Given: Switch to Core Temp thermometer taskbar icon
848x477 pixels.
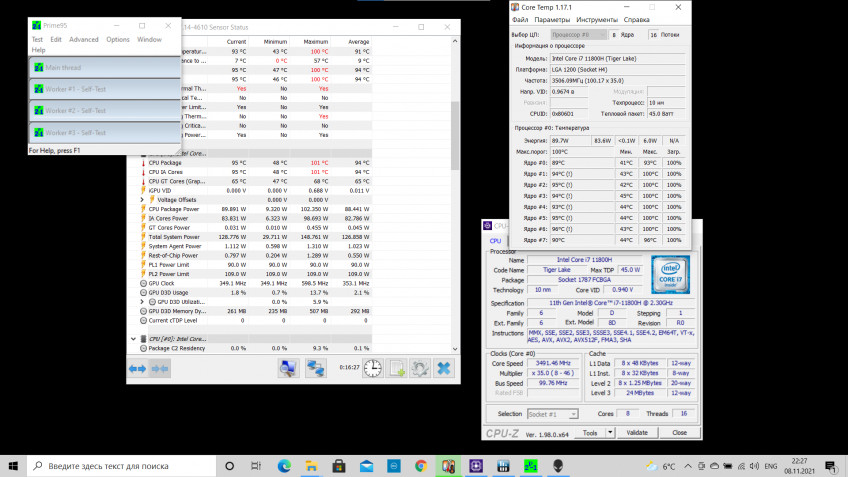Looking at the screenshot, I should pyautogui.click(x=448, y=466).
